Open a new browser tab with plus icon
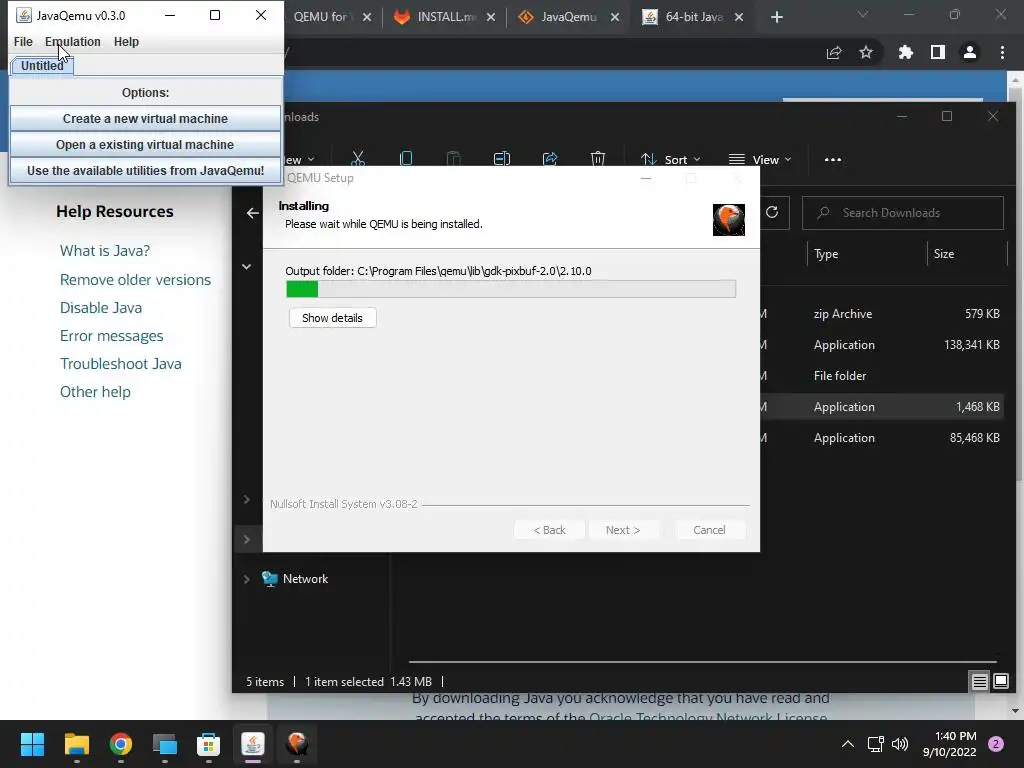This screenshot has width=1024, height=768. coord(776,17)
